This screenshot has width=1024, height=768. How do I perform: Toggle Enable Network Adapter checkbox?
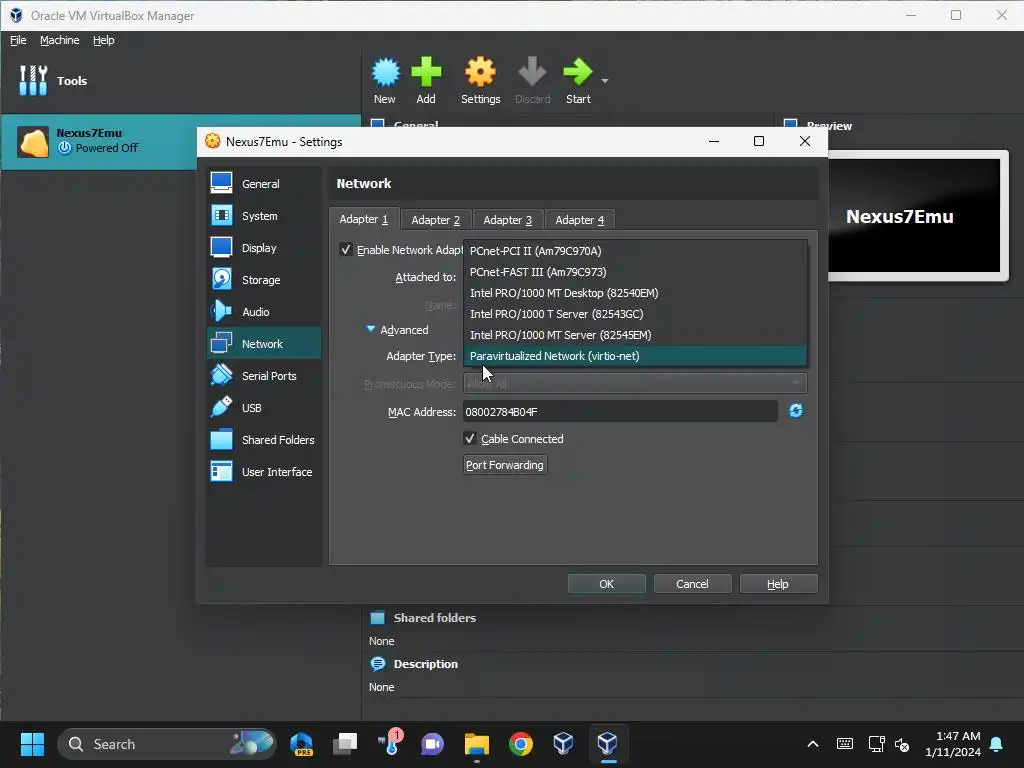tap(346, 249)
